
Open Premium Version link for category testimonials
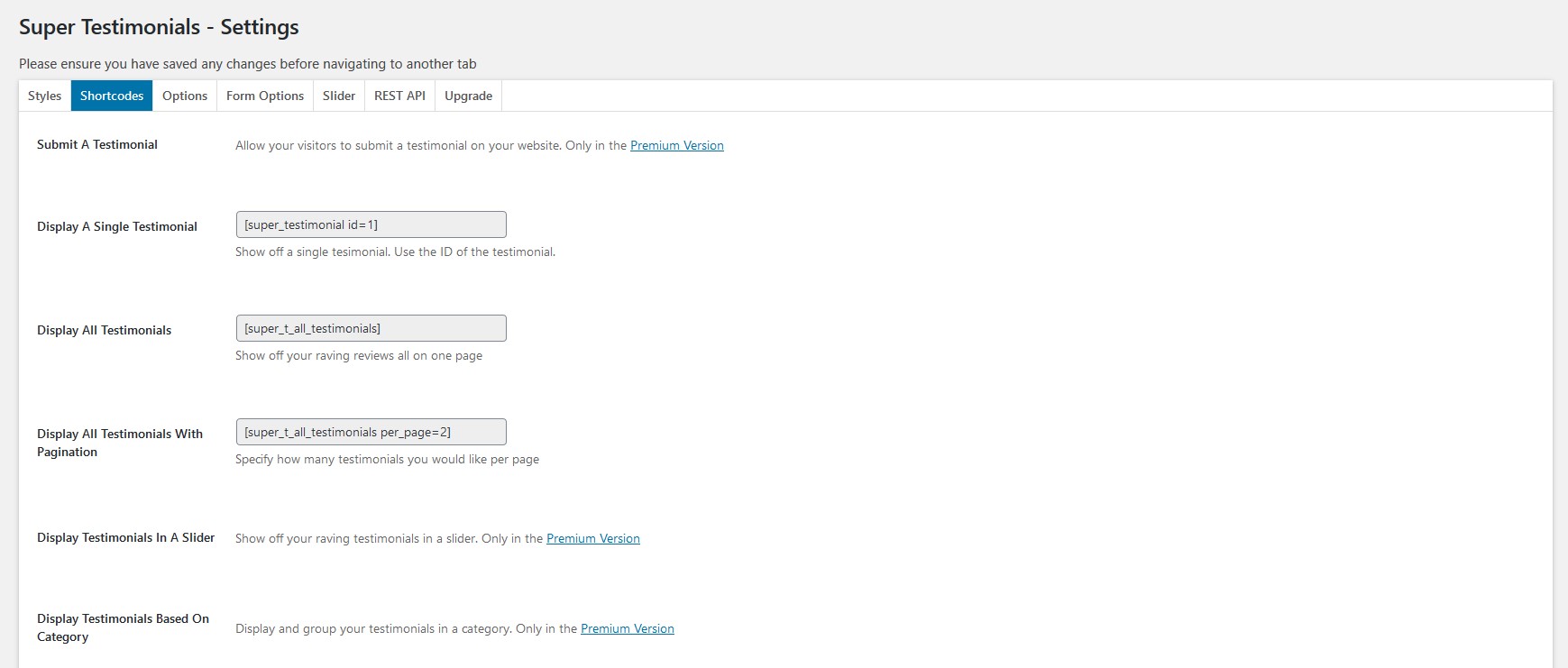tap(628, 628)
